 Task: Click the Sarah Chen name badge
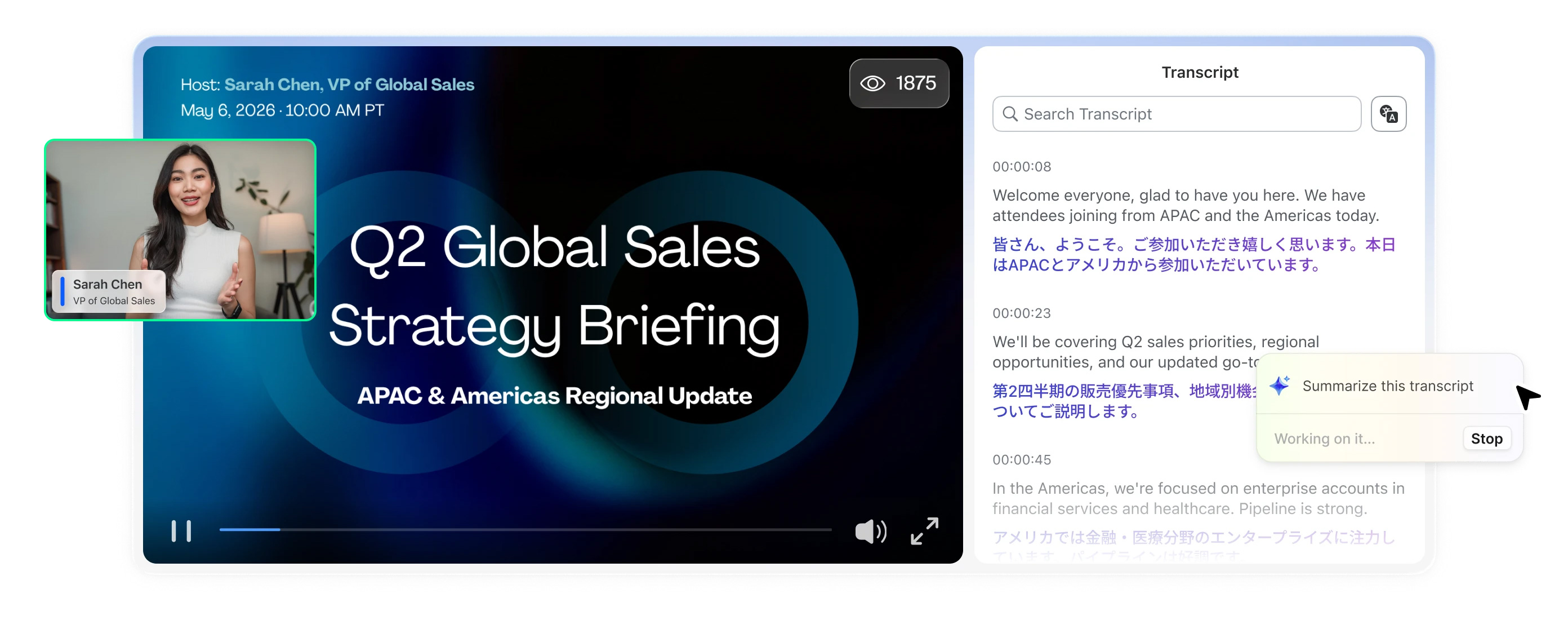coord(109,292)
